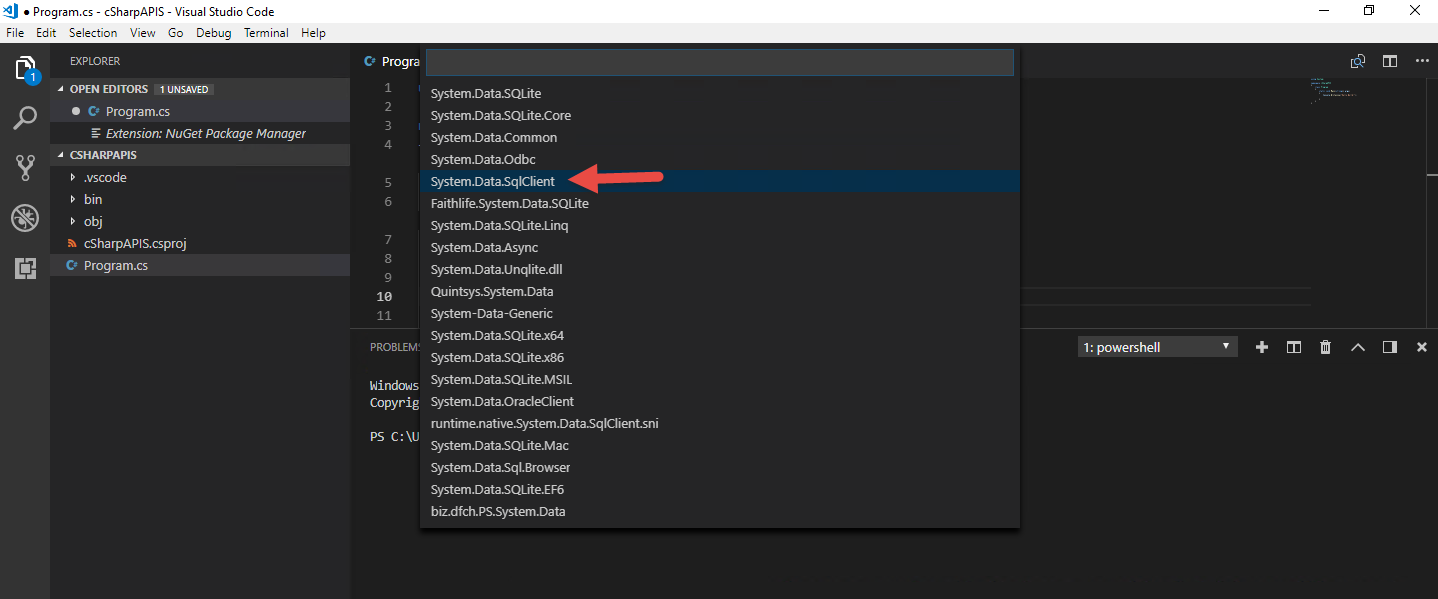Choose System.Data.SQLite.Mac package
The image size is (1438, 599).
(720, 445)
